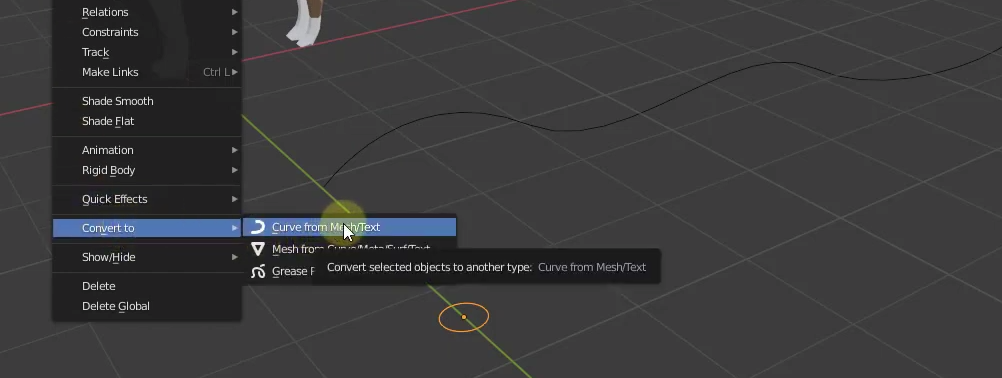Expand the arrow next to Convert to
The image size is (1002, 378).
235,228
